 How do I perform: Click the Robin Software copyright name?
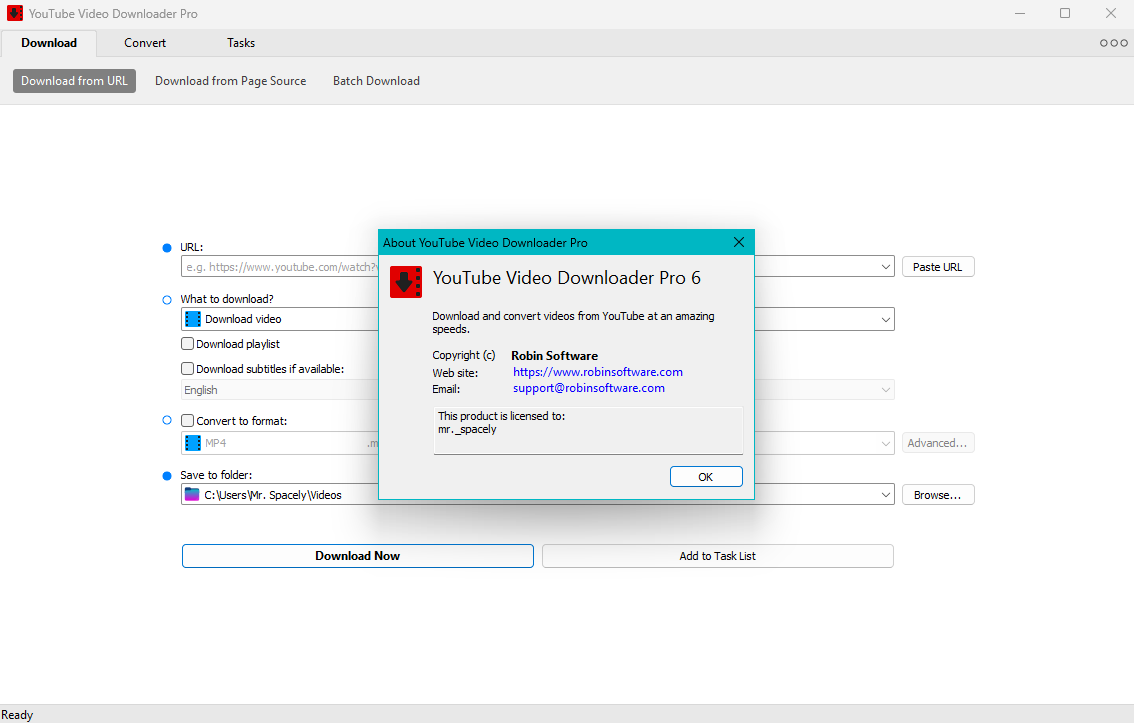click(555, 356)
